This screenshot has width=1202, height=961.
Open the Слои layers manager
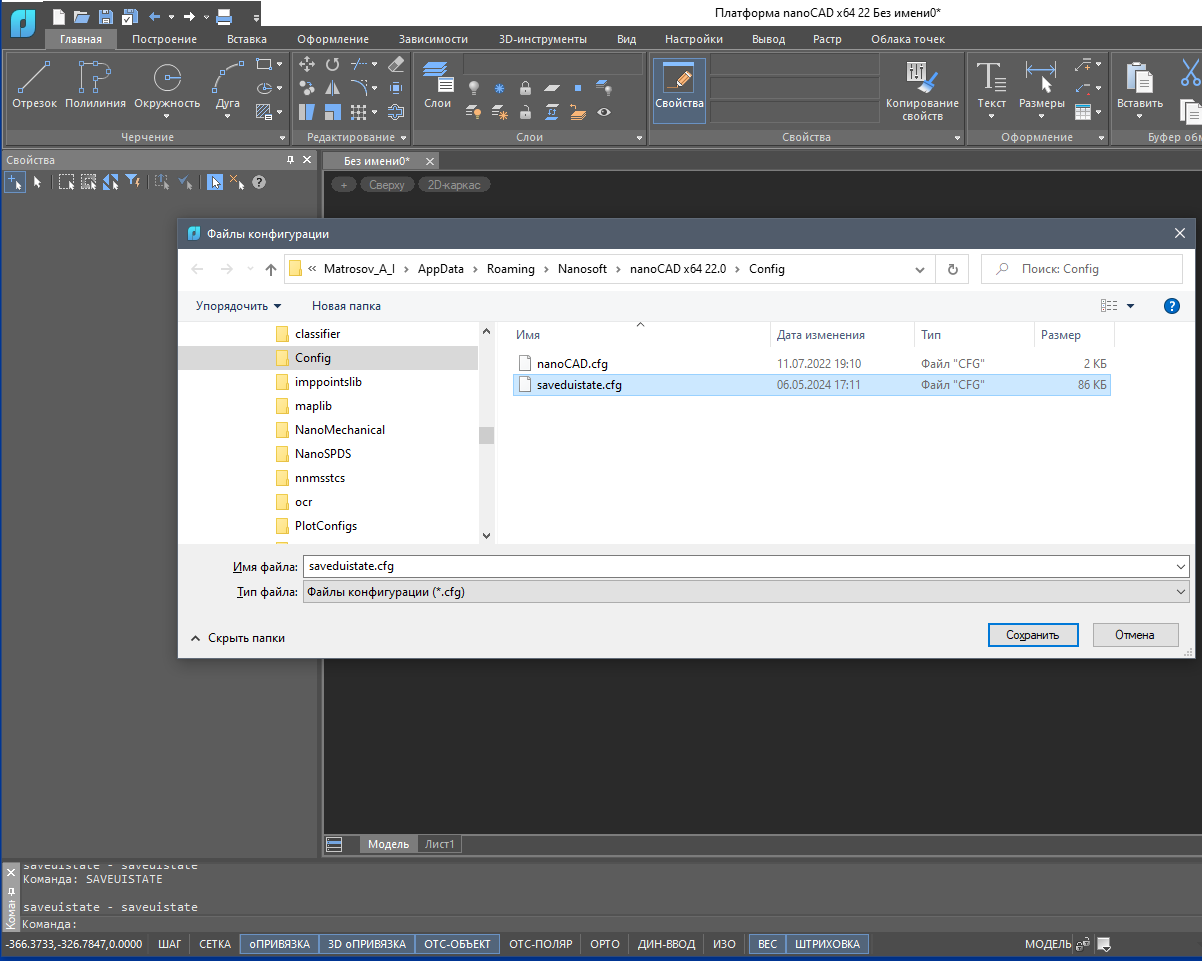(x=438, y=84)
